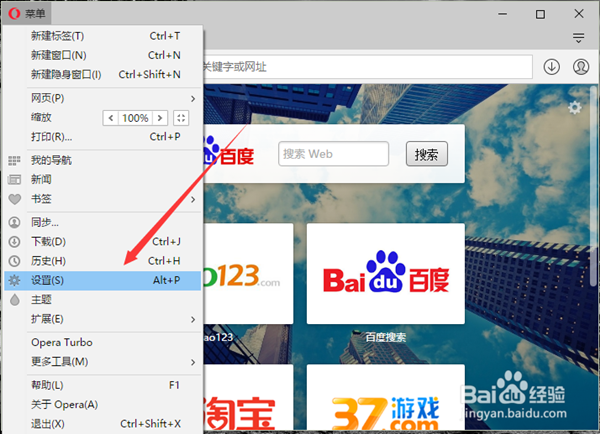Expand the 网页(P) submenu arrow

[193, 99]
